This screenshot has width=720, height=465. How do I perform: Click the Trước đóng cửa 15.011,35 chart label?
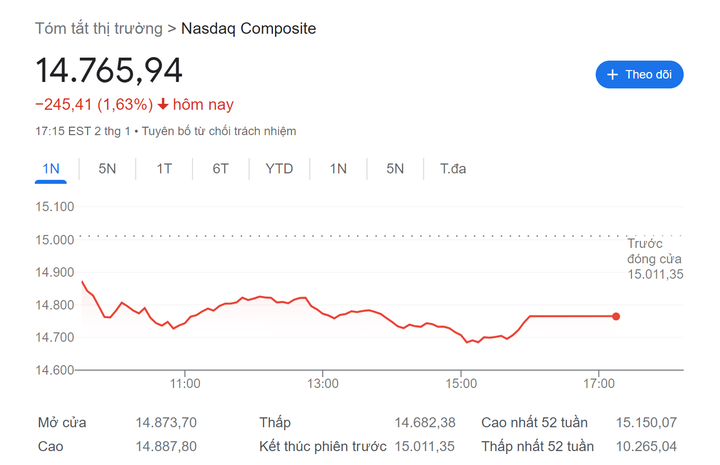654,259
